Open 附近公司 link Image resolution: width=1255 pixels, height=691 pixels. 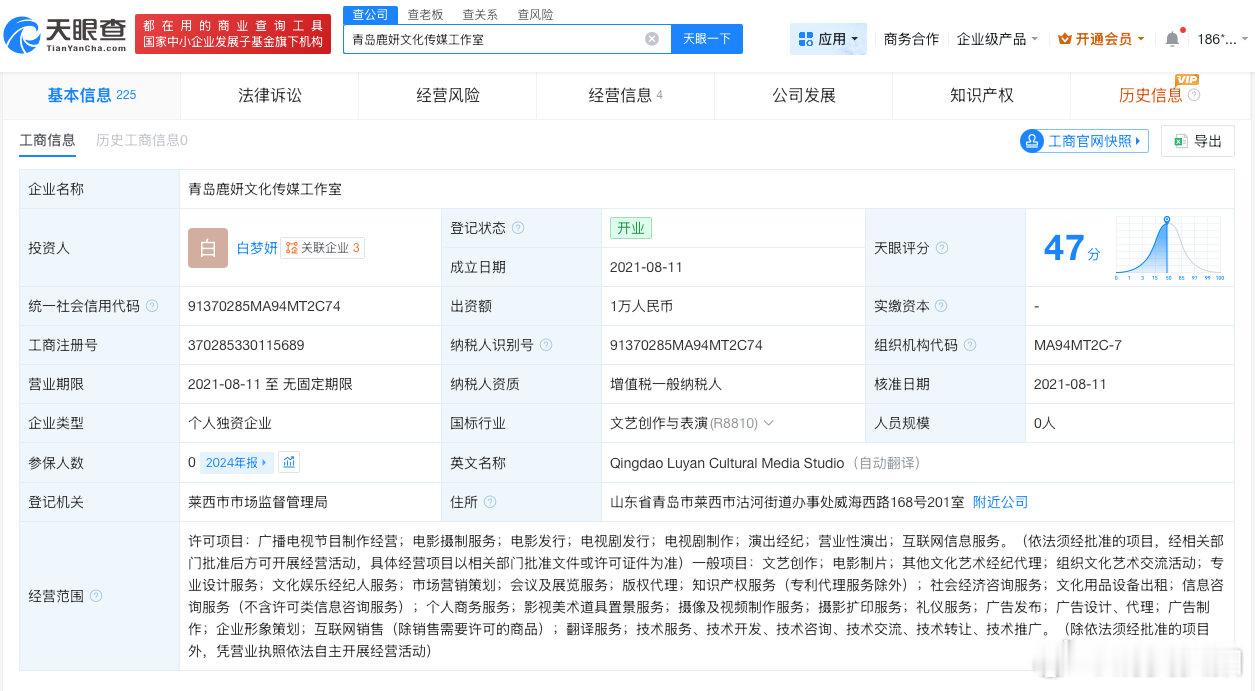pyautogui.click(x=1000, y=502)
